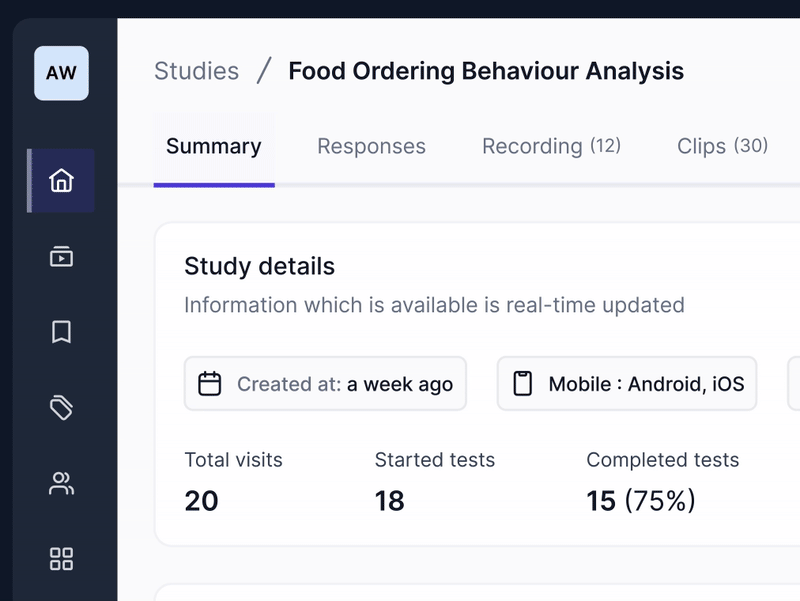Click the Mobile: Android, iOS chip
This screenshot has height=601, width=800.
point(627,384)
